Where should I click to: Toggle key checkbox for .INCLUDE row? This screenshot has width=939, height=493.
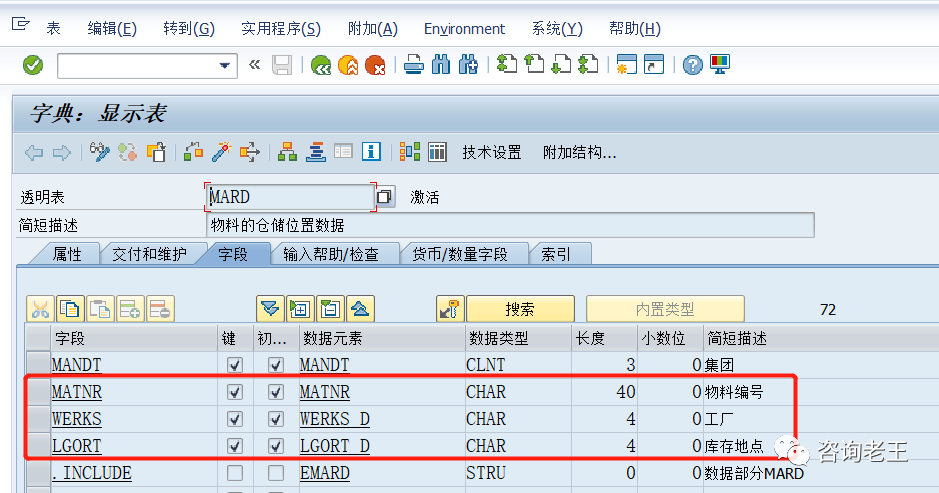[235, 473]
